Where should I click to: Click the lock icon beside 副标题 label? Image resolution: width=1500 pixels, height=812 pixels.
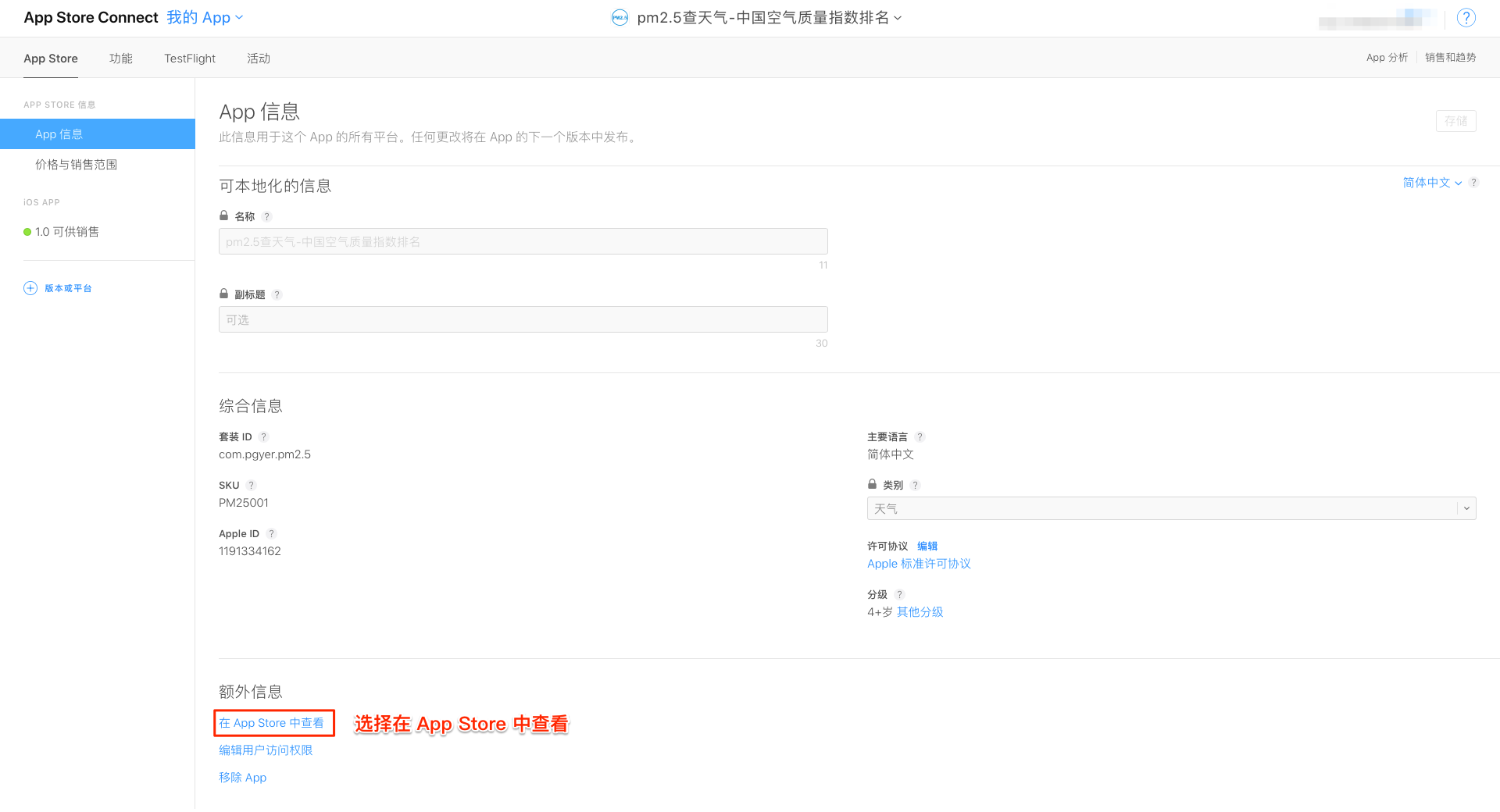point(224,294)
